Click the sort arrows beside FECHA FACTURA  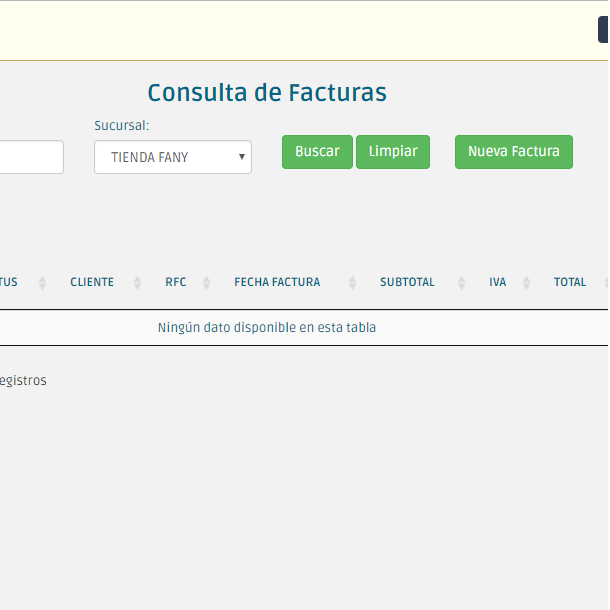(x=352, y=283)
